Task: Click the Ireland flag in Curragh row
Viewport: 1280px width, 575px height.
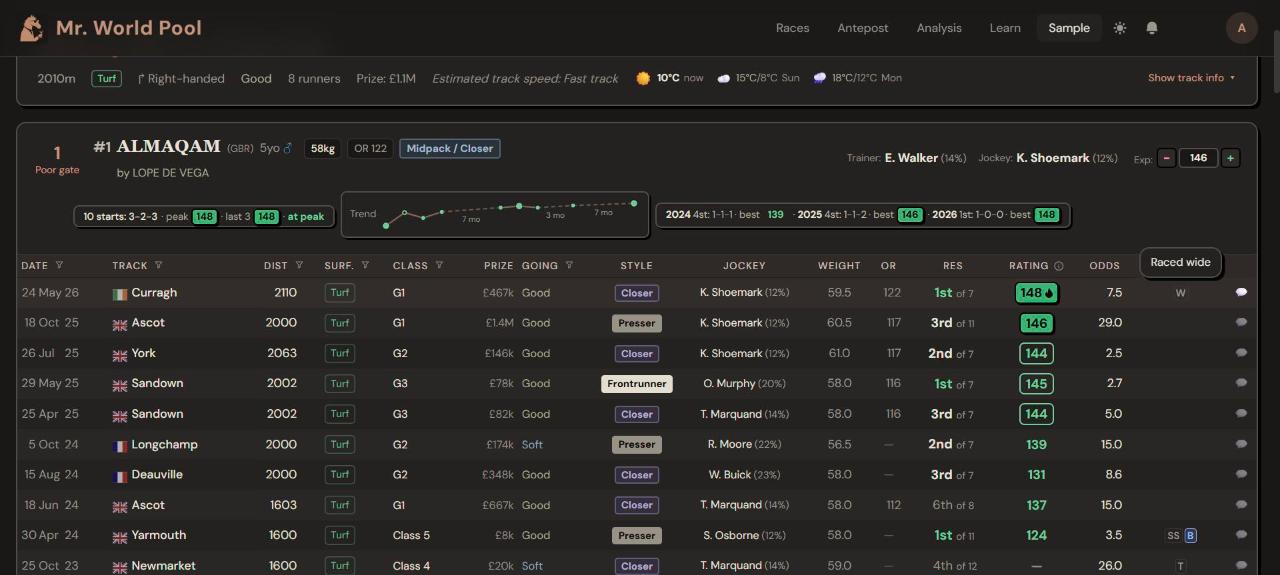Action: [x=120, y=294]
